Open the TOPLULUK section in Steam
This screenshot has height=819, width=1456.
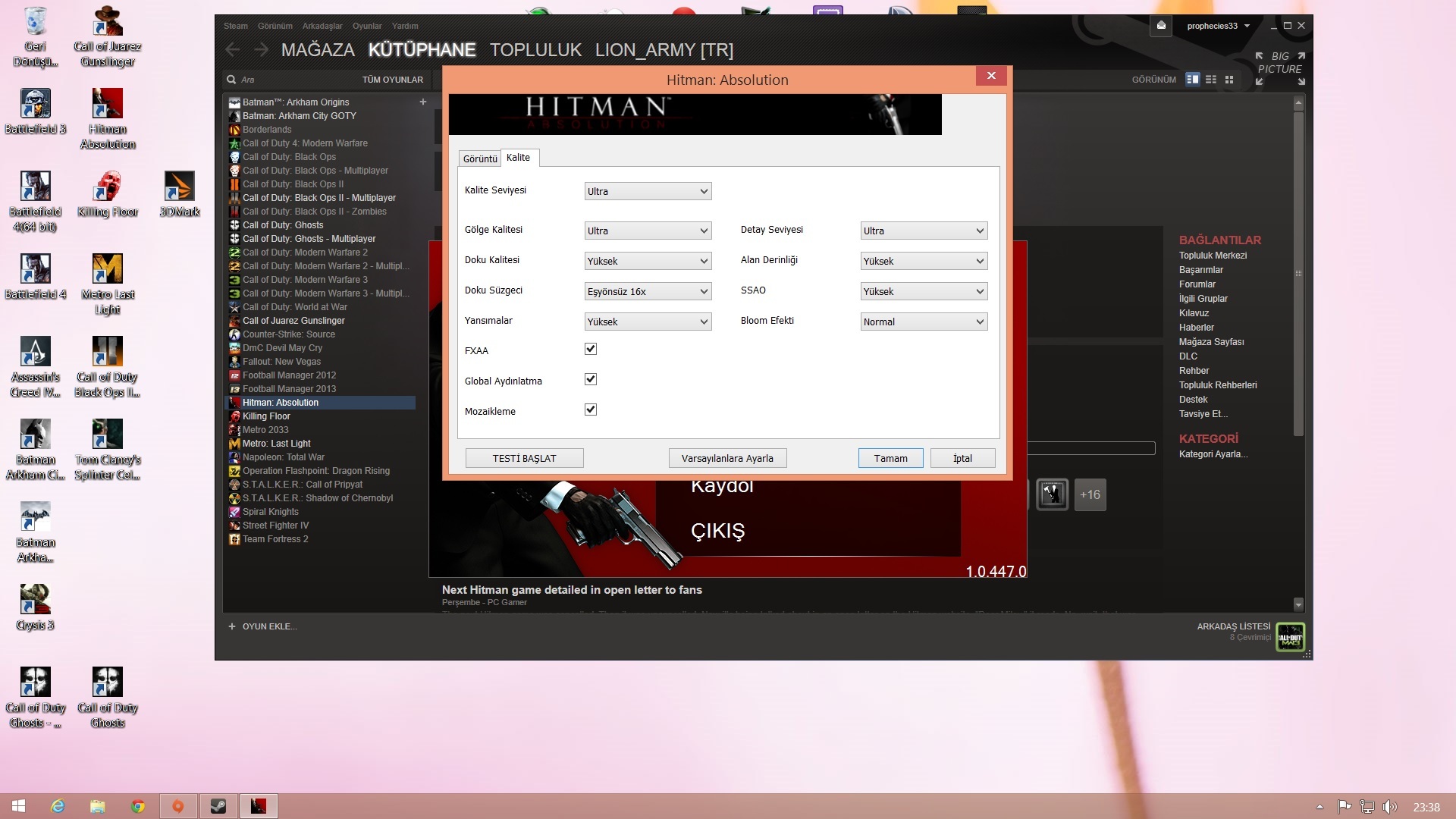point(535,50)
